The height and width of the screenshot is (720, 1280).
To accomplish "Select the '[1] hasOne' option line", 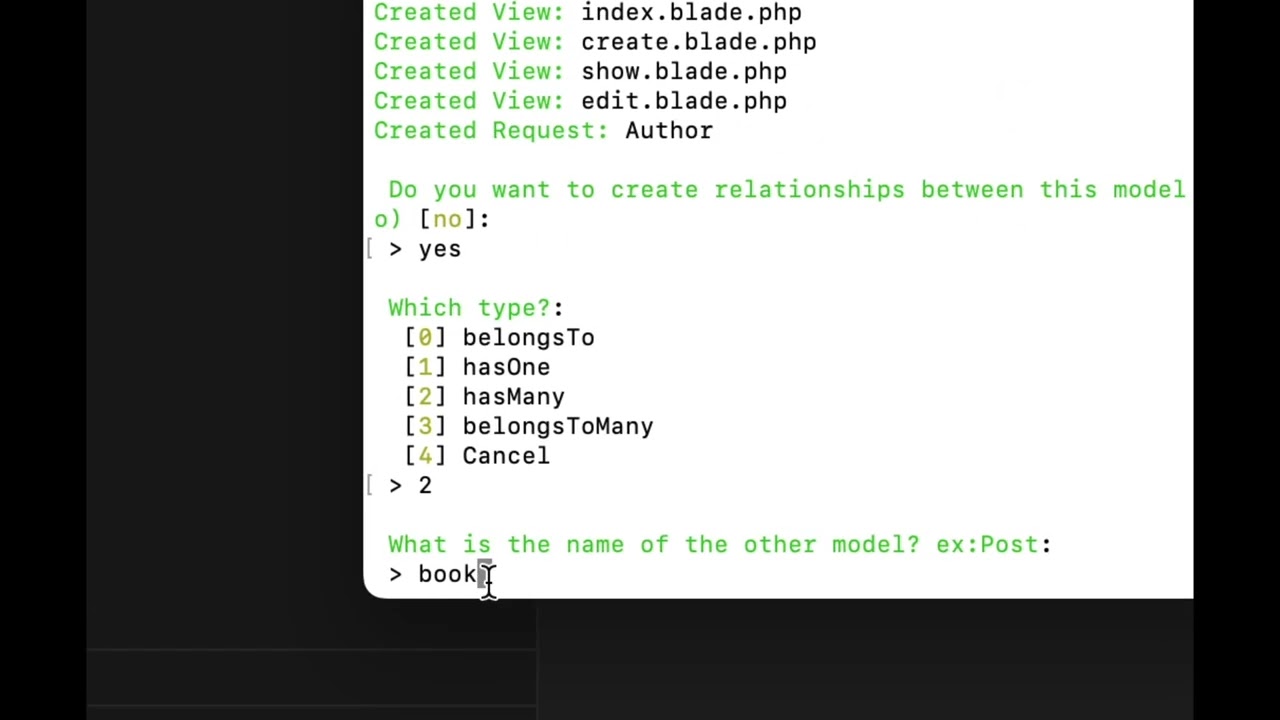I will tap(477, 367).
